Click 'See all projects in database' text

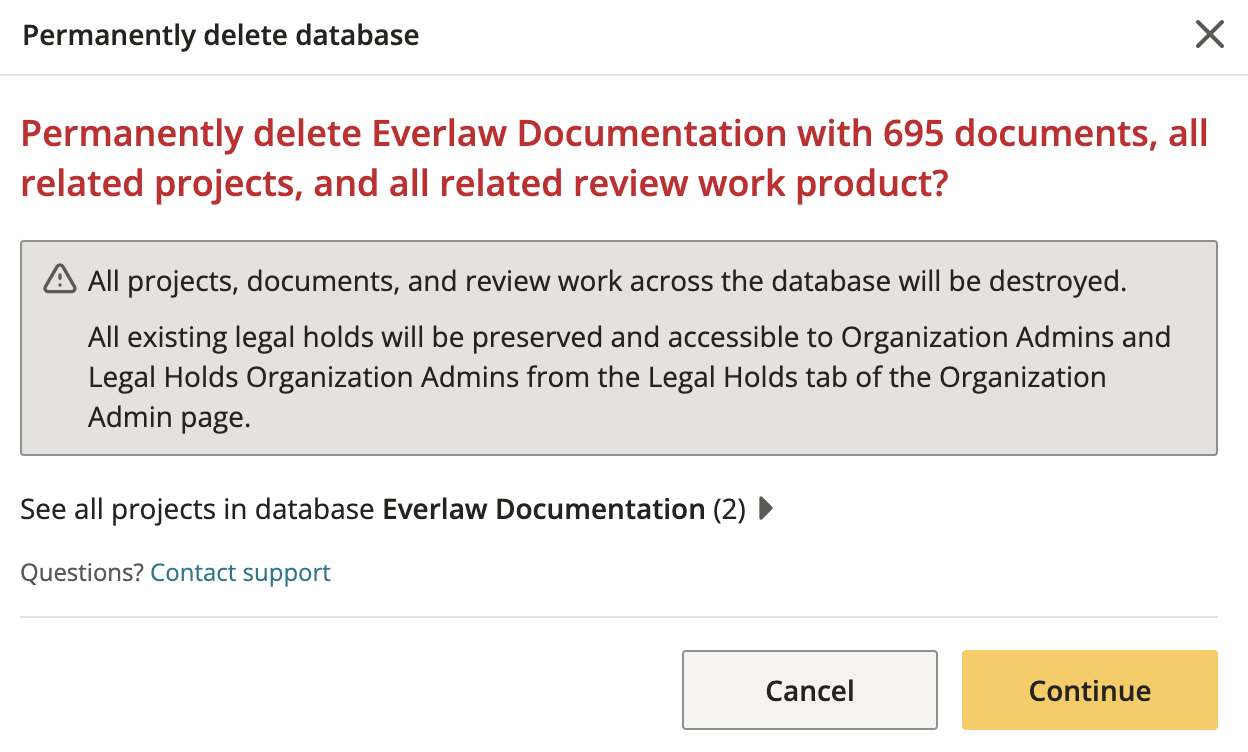pos(198,510)
